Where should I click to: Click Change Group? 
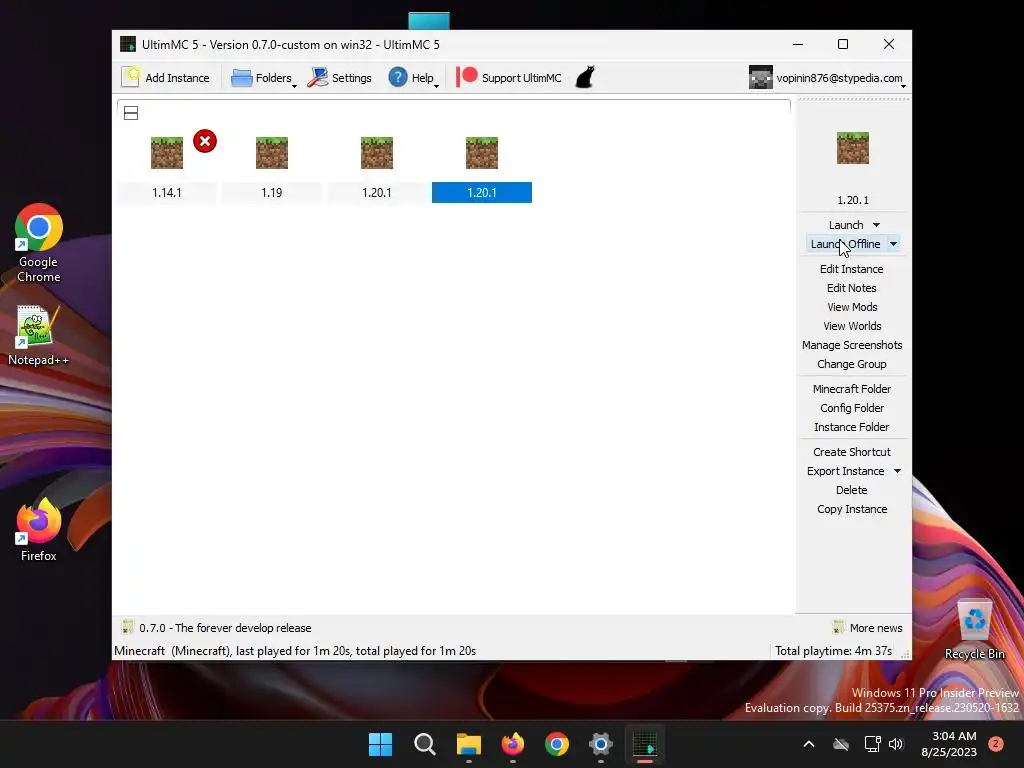coord(852,364)
